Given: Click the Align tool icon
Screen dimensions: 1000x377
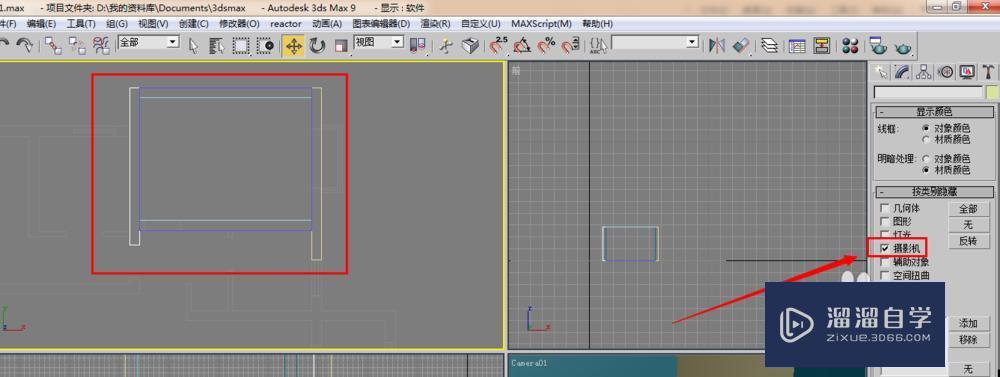Looking at the screenshot, I should (741, 45).
